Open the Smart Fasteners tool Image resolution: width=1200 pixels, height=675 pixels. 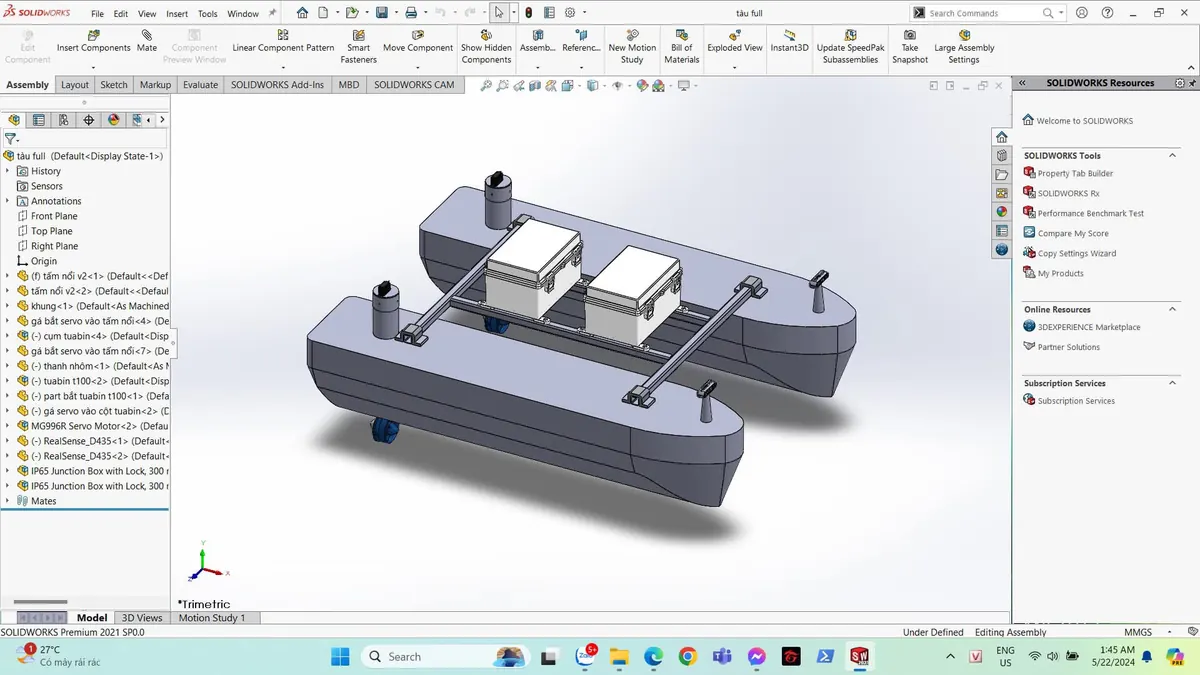click(358, 47)
